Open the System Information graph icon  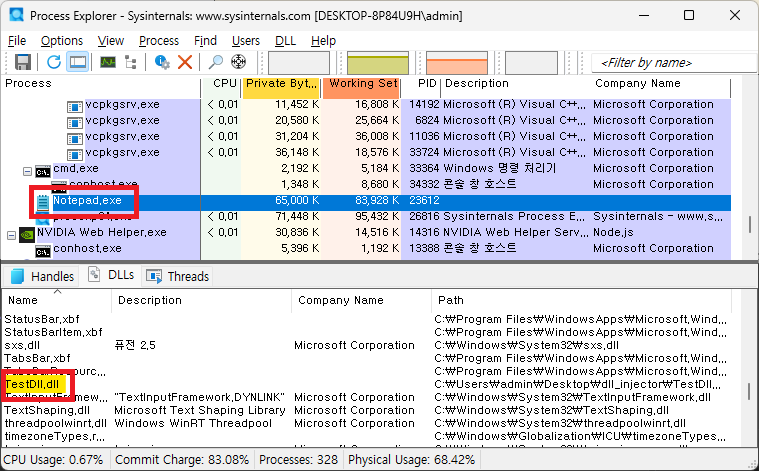(107, 62)
